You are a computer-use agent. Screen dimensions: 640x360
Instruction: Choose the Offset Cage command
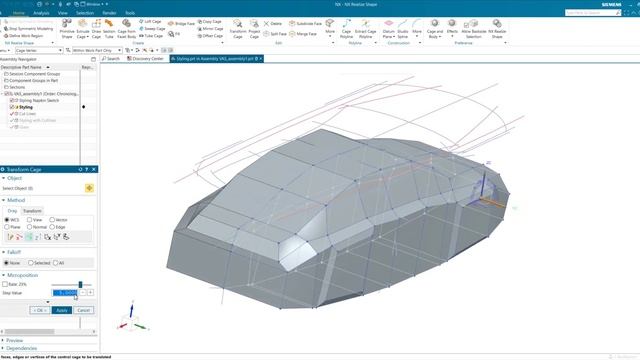(x=210, y=36)
